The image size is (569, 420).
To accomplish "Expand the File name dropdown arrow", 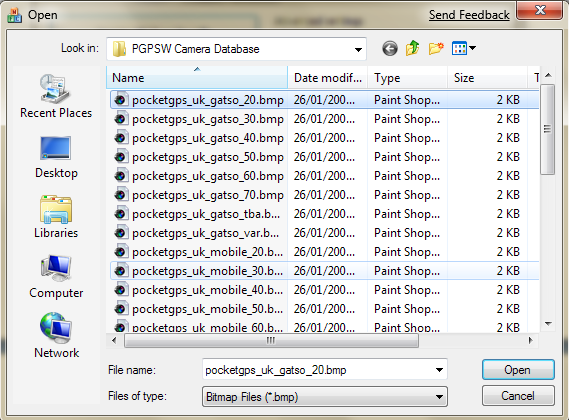I will pyautogui.click(x=439, y=370).
